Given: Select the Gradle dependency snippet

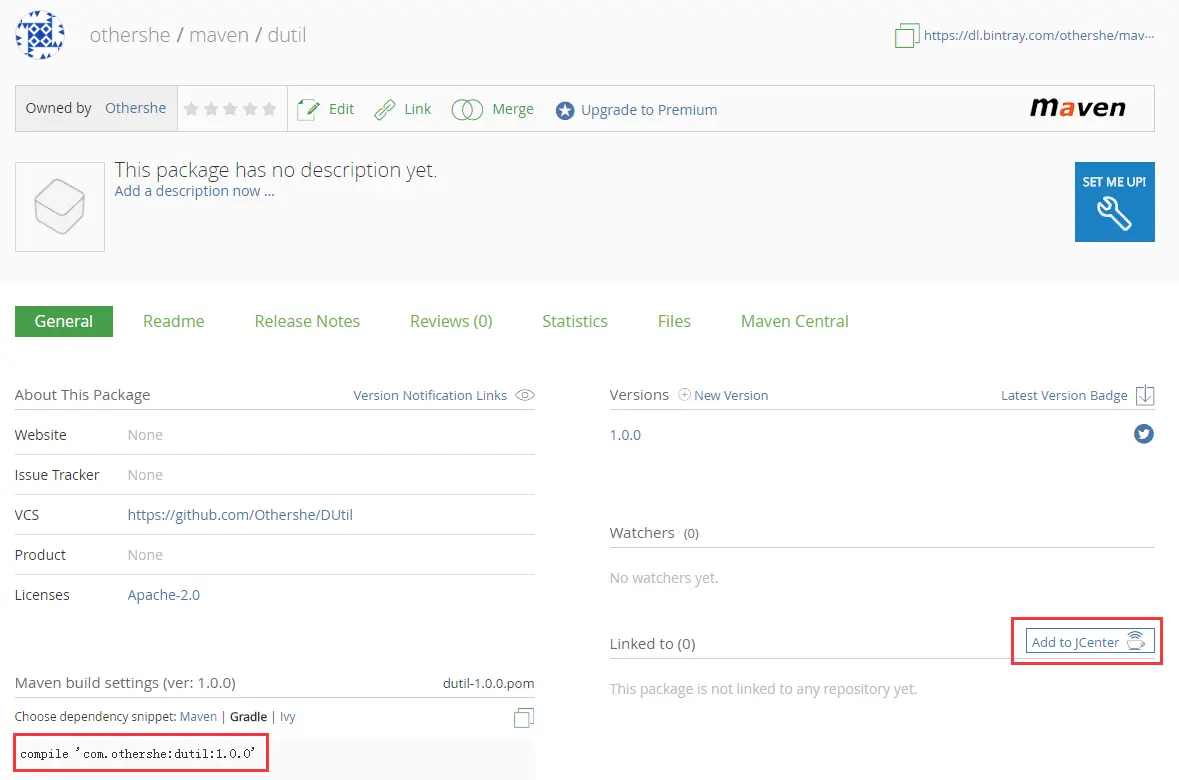Looking at the screenshot, I should coord(248,717).
